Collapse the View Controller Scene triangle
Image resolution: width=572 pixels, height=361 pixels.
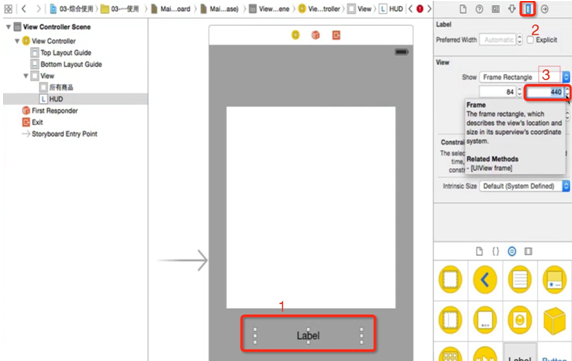pyautogui.click(x=8, y=27)
